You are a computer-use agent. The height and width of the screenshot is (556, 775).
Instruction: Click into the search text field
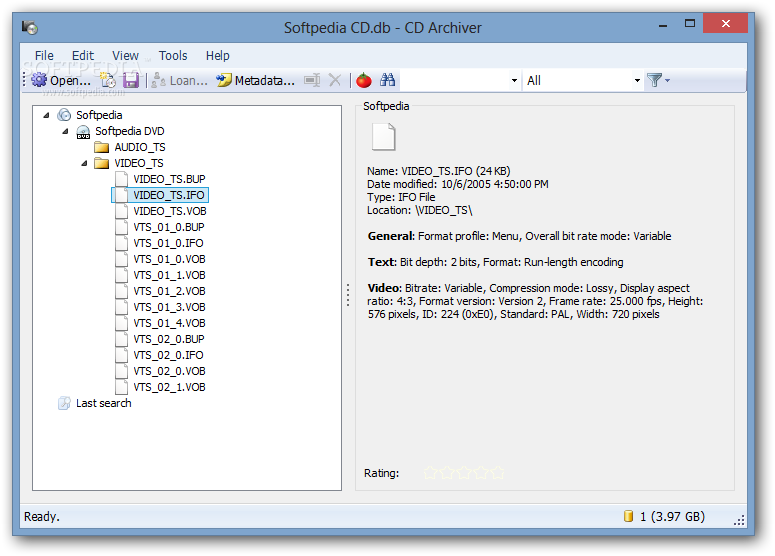[455, 80]
